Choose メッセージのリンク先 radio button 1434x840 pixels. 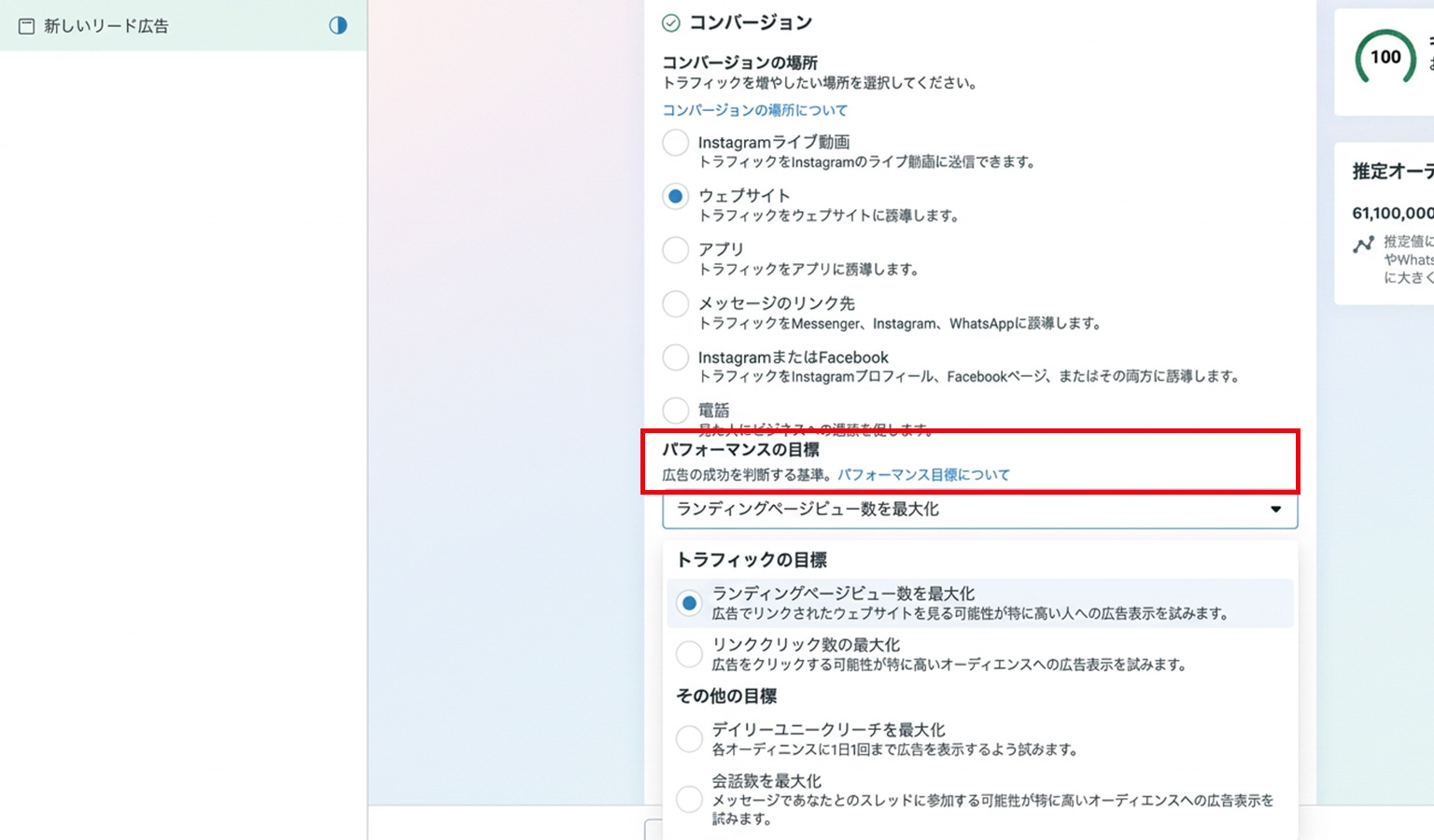click(675, 304)
